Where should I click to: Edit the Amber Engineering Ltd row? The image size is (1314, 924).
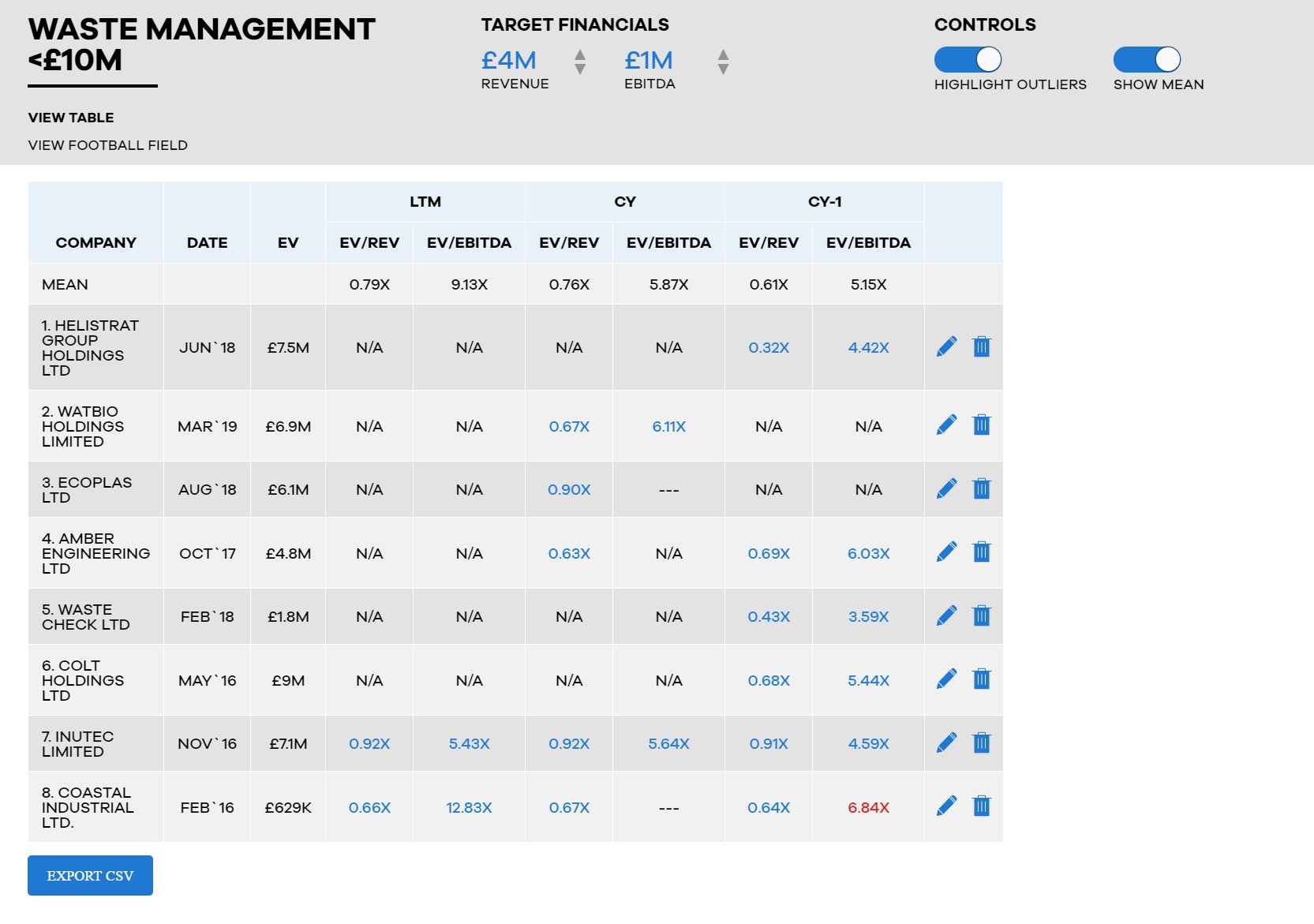[x=946, y=552]
